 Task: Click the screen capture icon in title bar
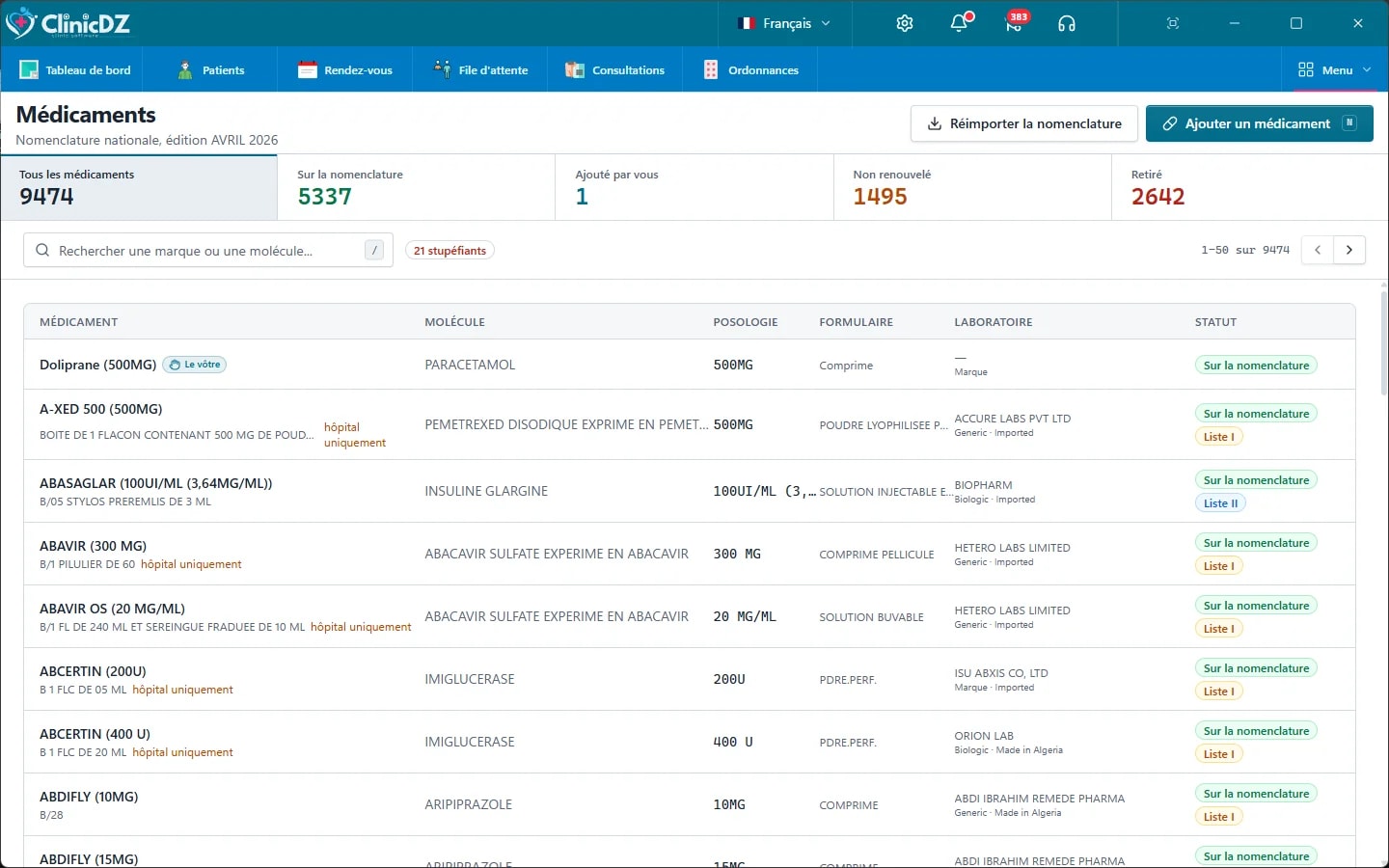(1173, 23)
